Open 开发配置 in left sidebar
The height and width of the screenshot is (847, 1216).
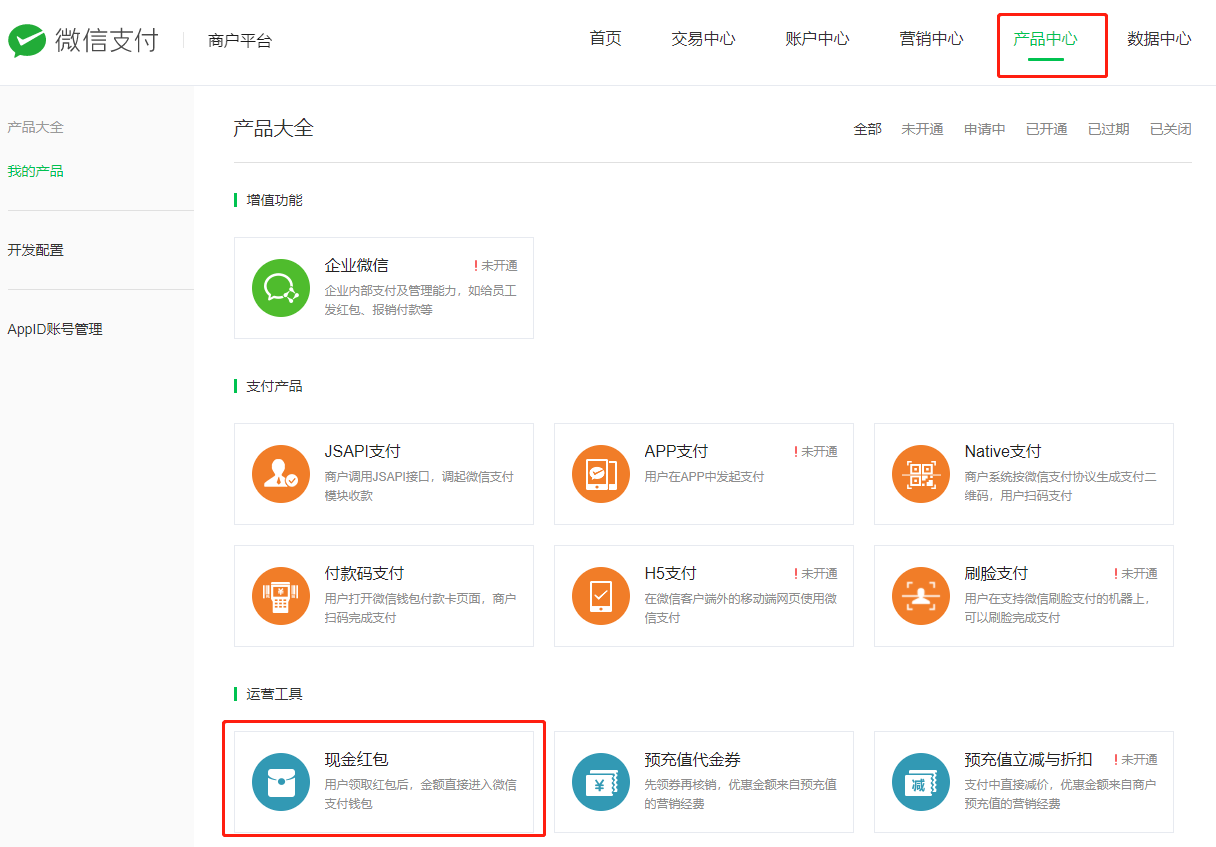[x=35, y=250]
